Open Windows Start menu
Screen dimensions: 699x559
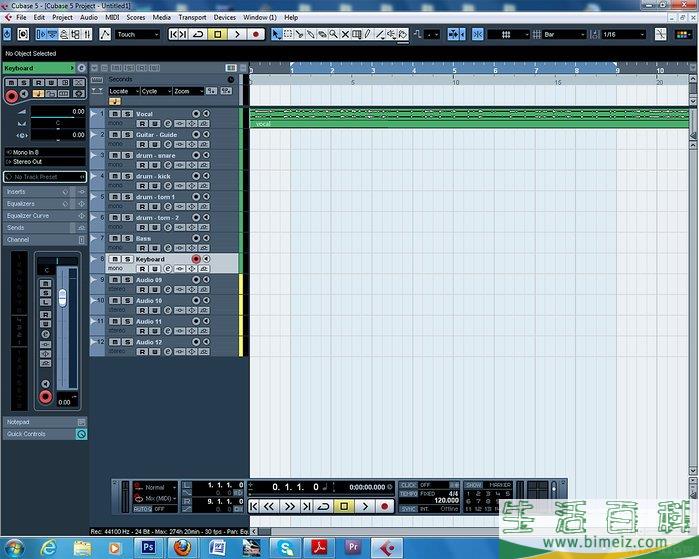14,547
